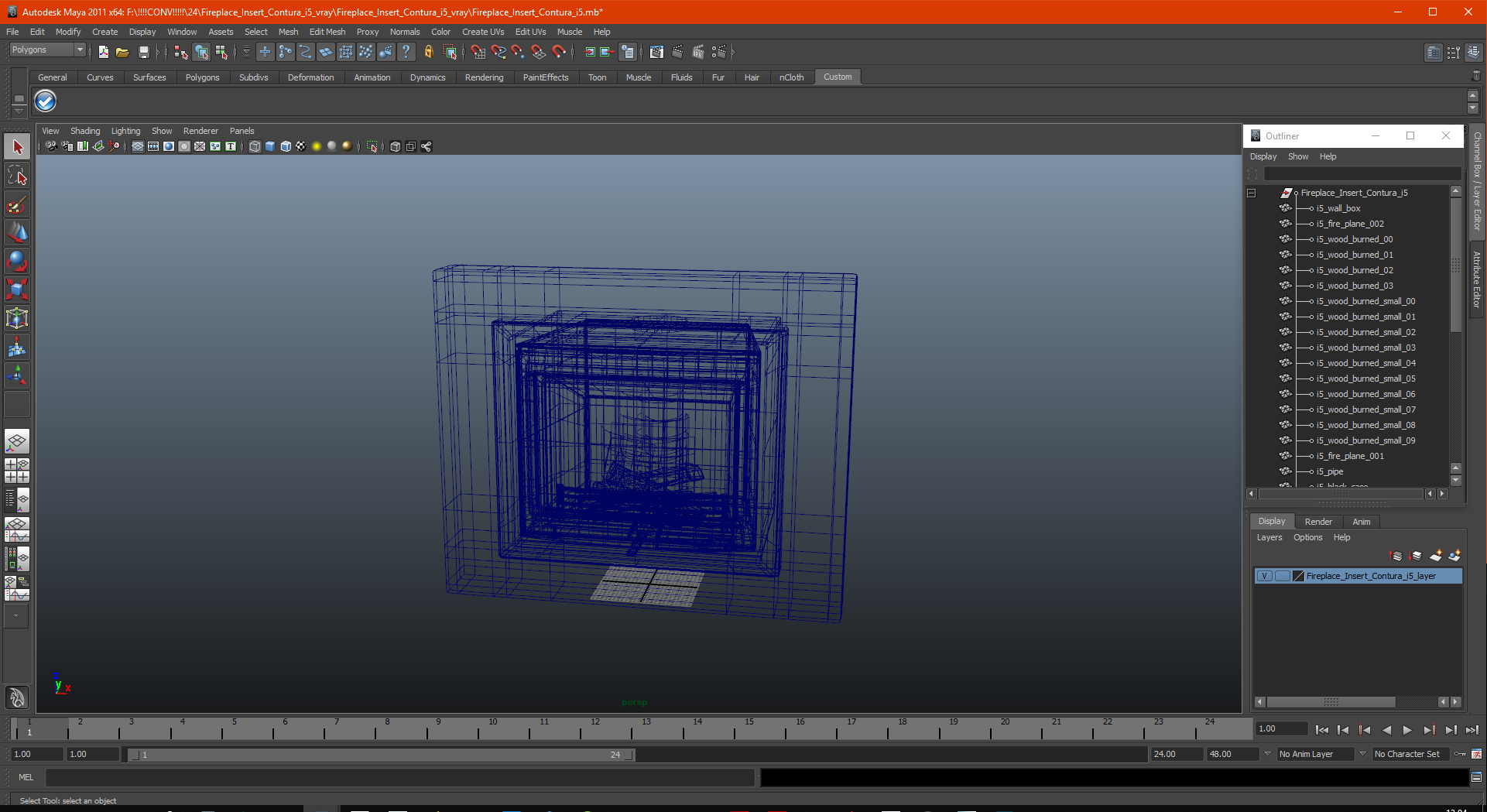This screenshot has height=812, width=1487.
Task: Click the question mark help icon
Action: point(406,52)
